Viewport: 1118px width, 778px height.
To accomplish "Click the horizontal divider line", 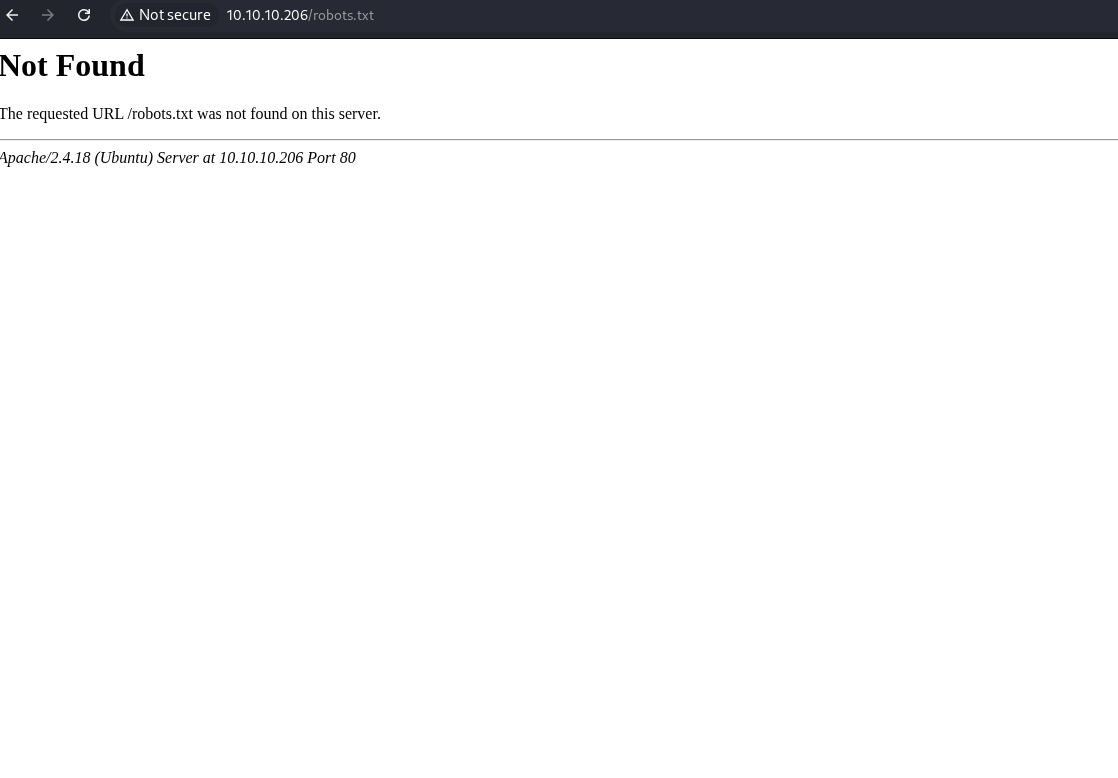I will [x=559, y=139].
